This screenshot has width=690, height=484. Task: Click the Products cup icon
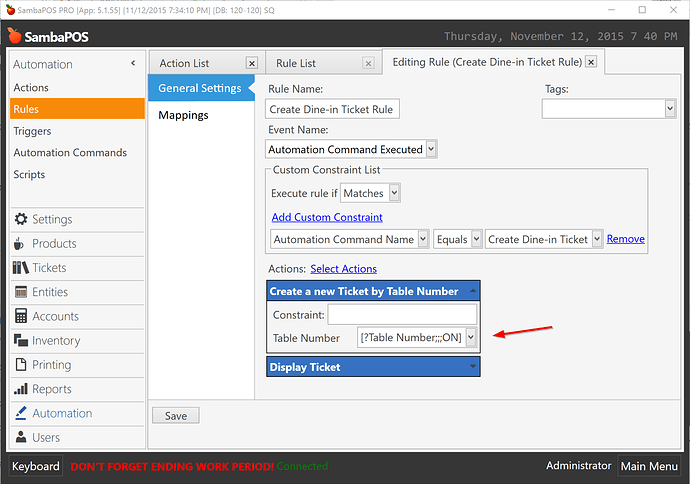(20, 244)
